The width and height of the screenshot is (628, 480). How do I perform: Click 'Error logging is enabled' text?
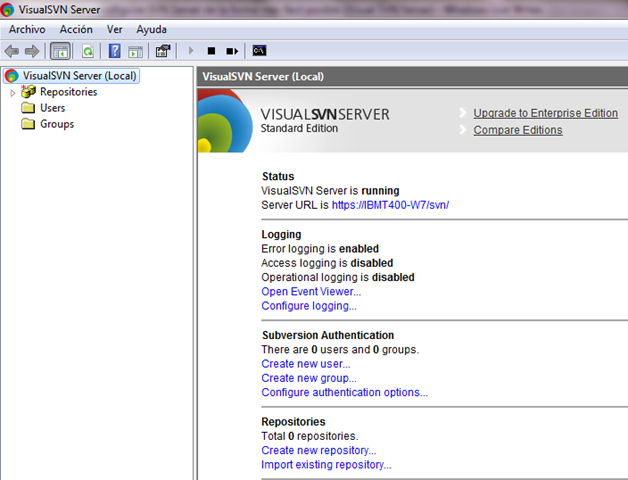pos(320,249)
